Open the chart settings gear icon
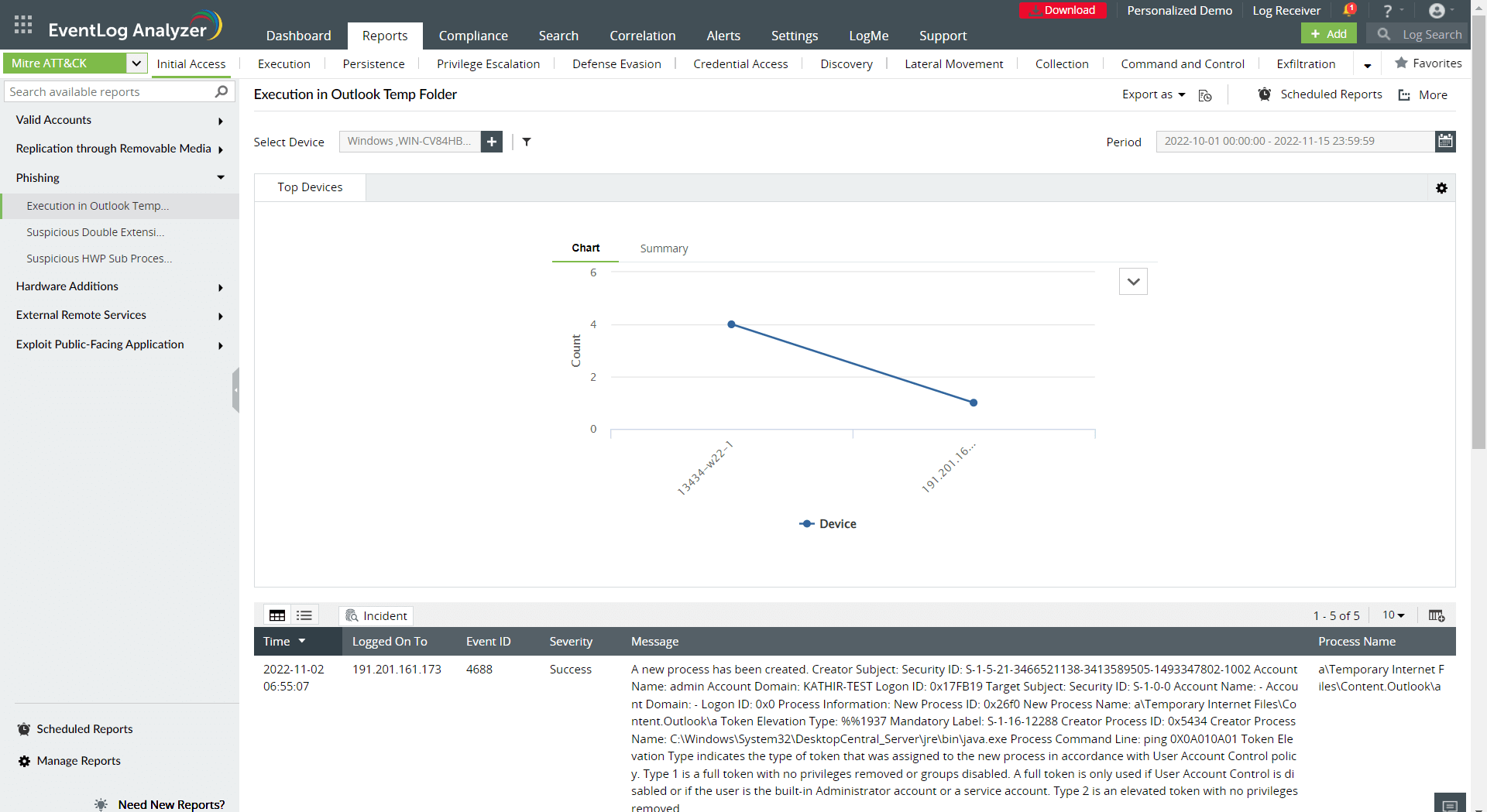Viewport: 1487px width, 812px height. [1441, 188]
